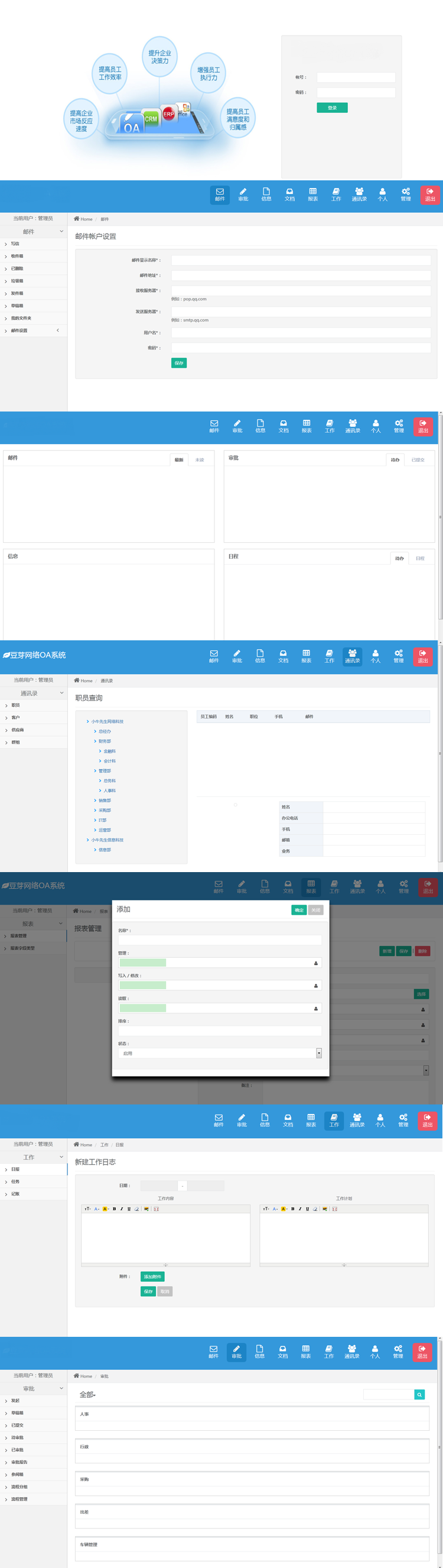Click the 接收服务器 input field
This screenshot has width=443, height=1568.
click(301, 290)
